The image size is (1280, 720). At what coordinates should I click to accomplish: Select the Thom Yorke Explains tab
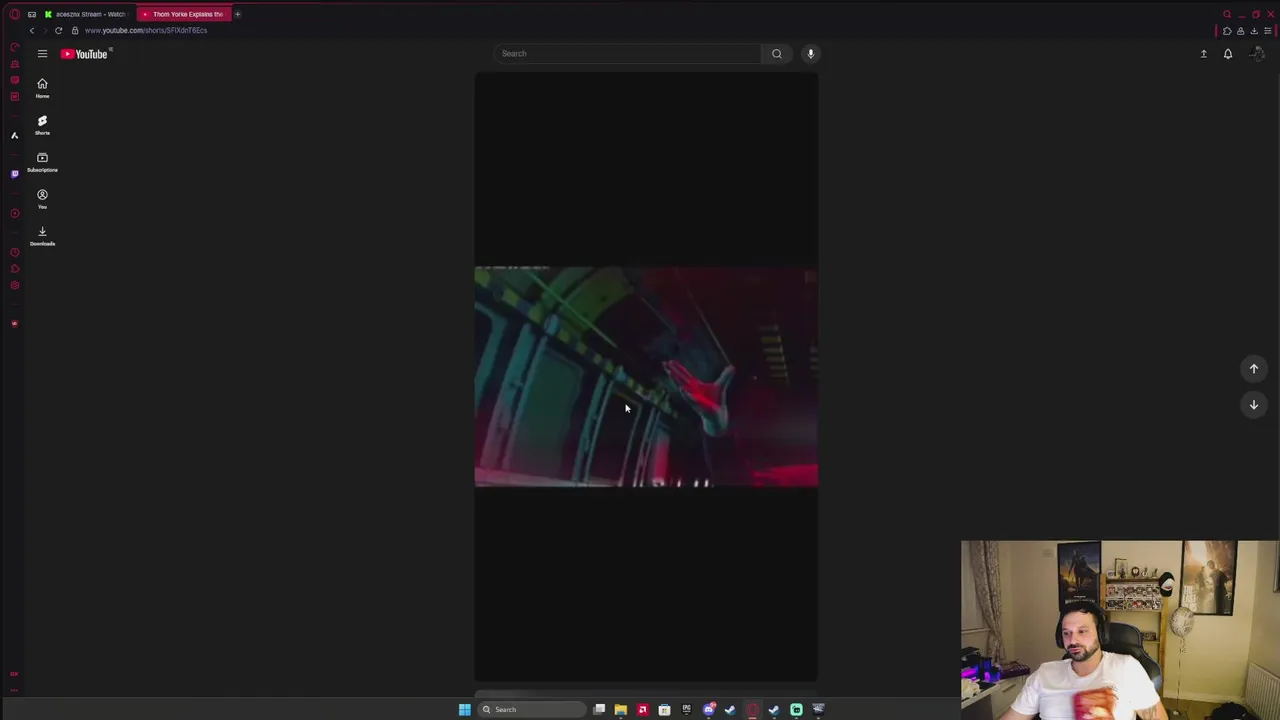tap(182, 14)
